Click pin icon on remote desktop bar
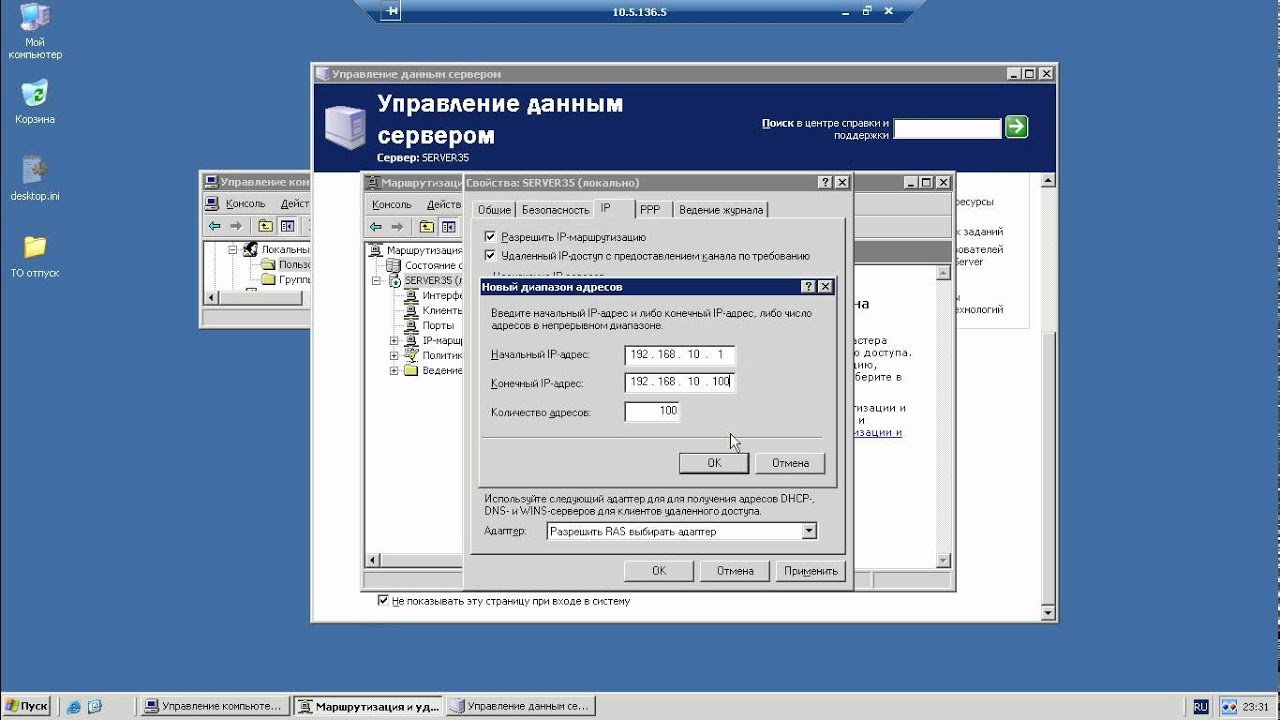The image size is (1280, 720). [392, 11]
